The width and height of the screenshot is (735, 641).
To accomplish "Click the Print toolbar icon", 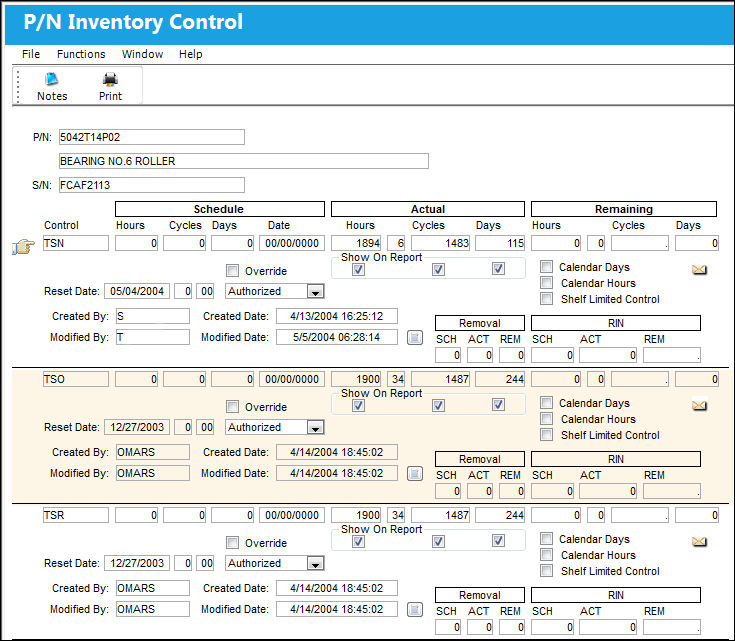I will pos(110,87).
